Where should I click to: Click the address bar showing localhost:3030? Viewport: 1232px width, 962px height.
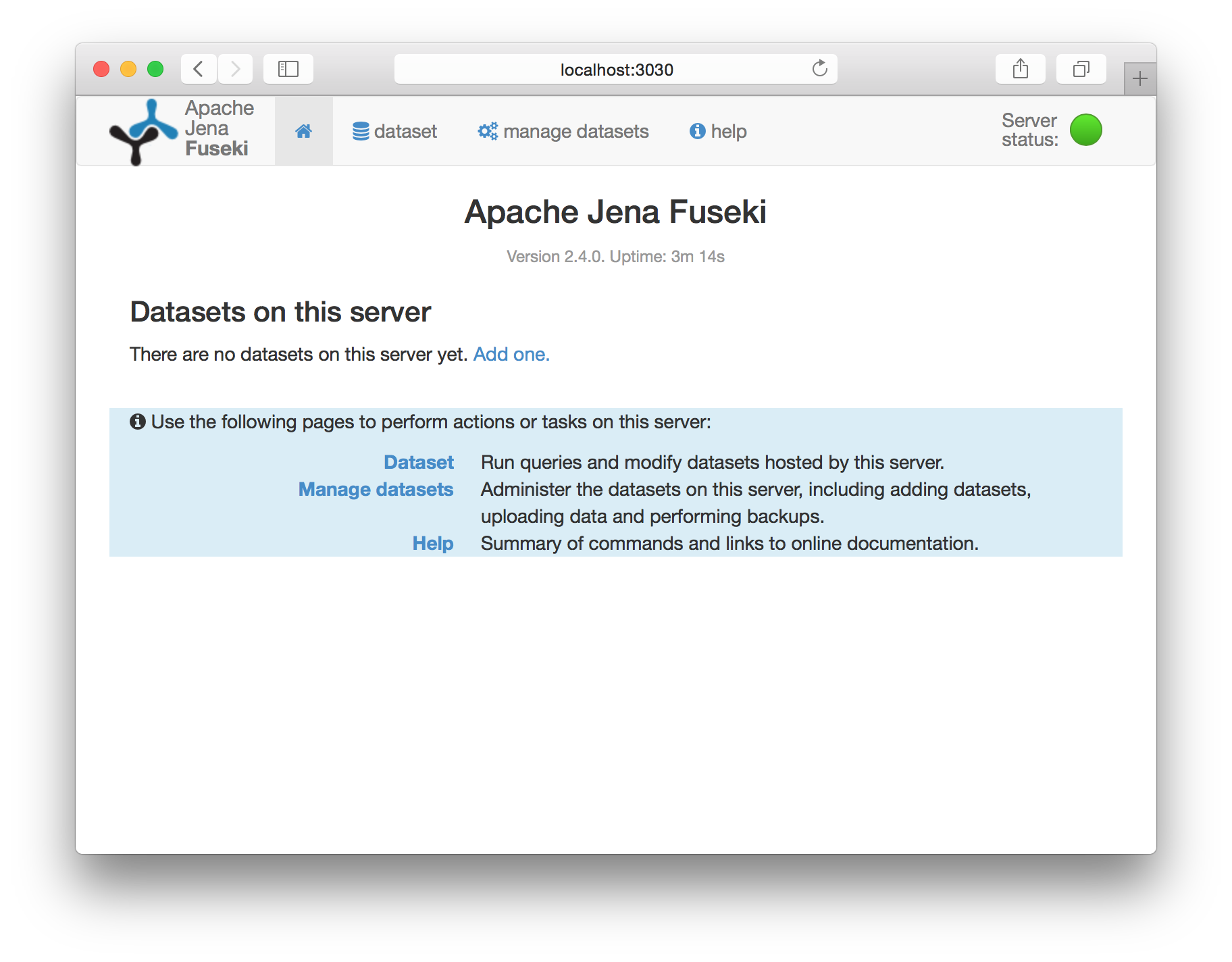tap(615, 68)
